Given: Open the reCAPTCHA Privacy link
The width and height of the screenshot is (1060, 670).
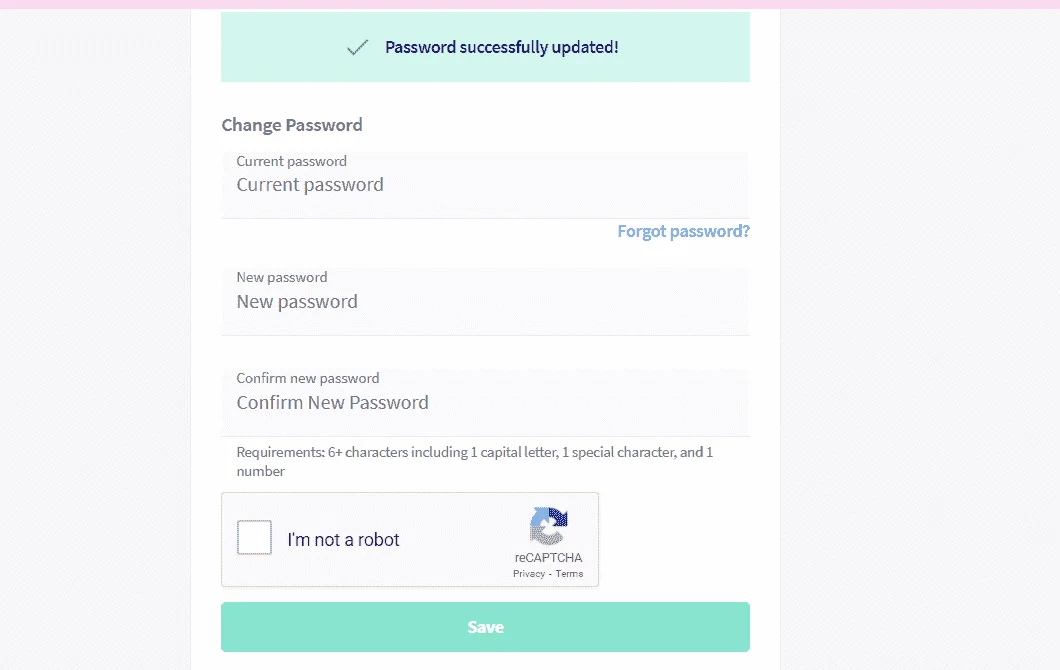Looking at the screenshot, I should coord(529,573).
